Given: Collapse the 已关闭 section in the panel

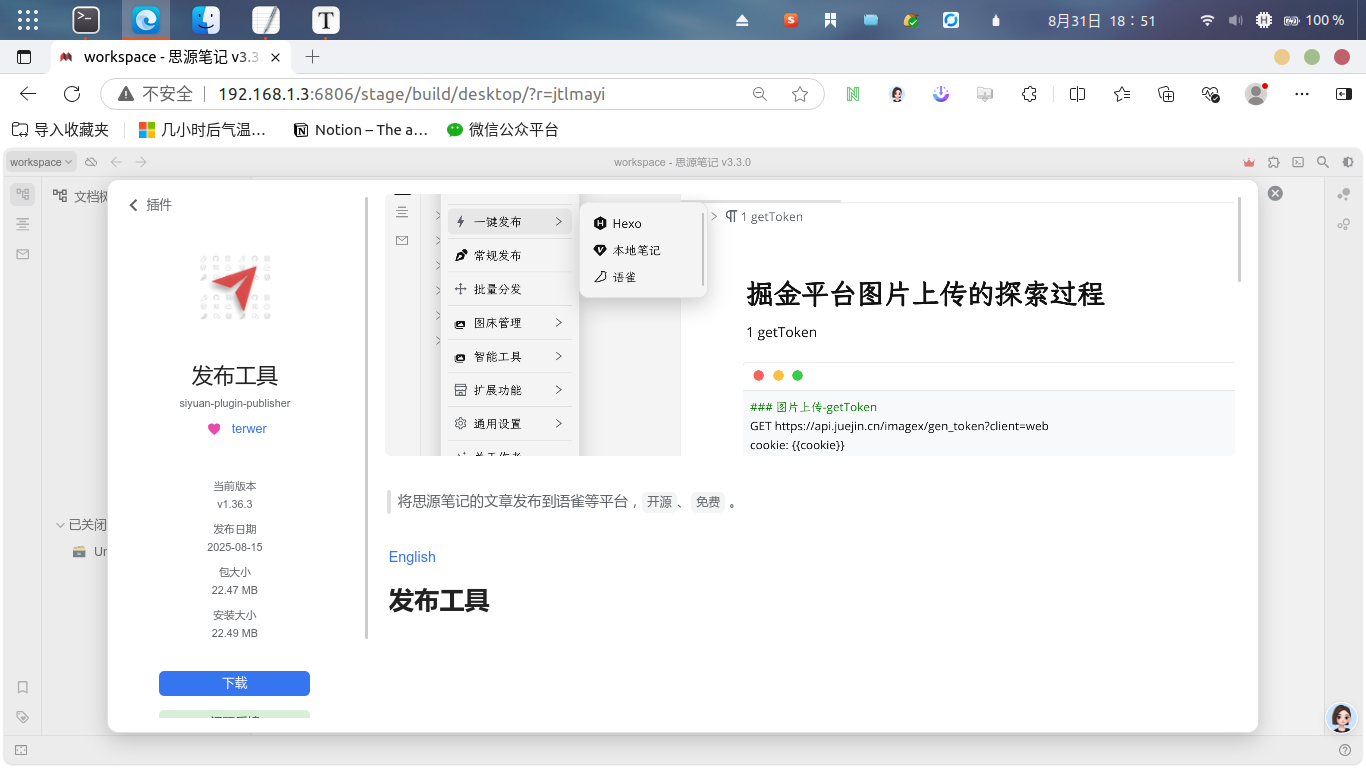Looking at the screenshot, I should (x=60, y=524).
